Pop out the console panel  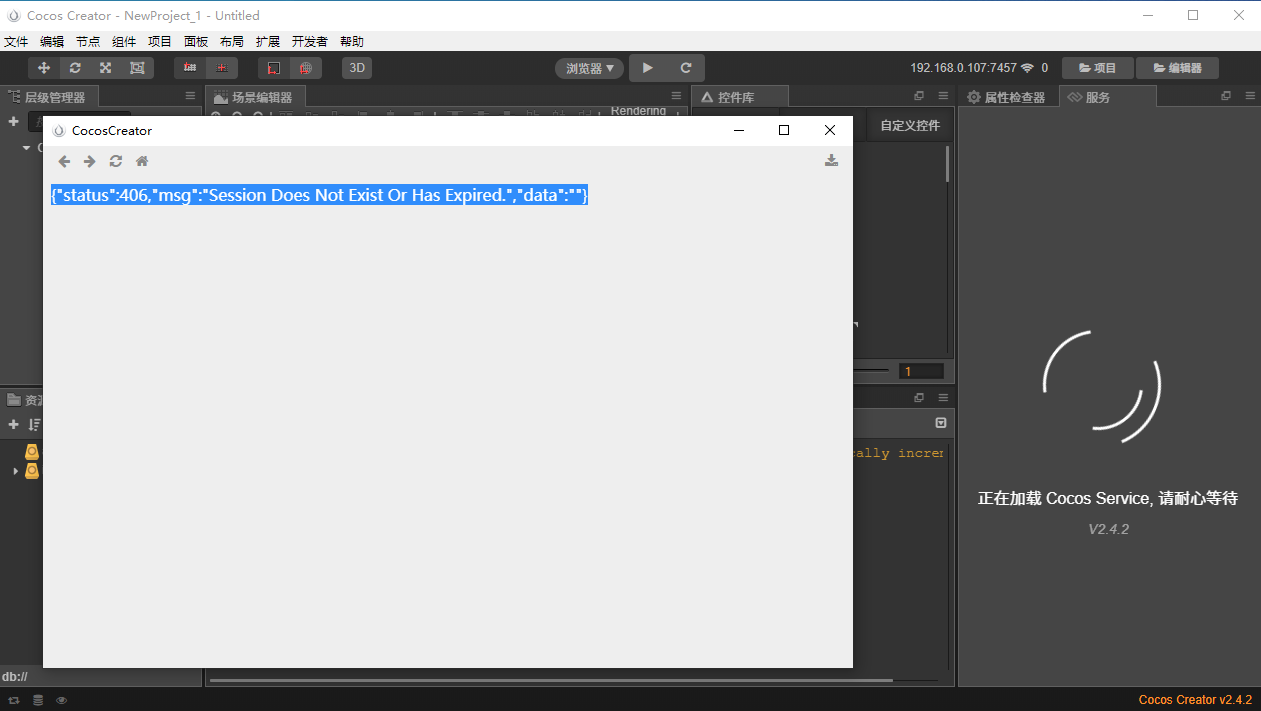pos(919,397)
